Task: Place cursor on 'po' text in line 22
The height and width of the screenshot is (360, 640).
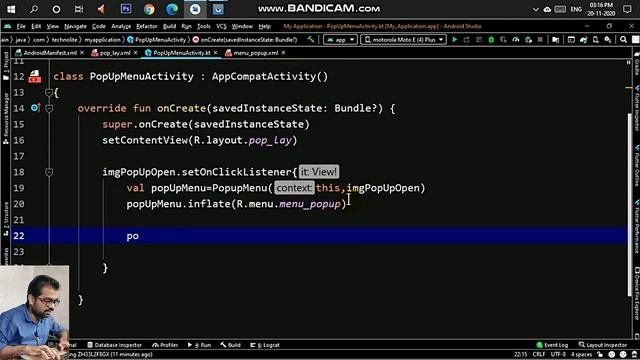Action: (133, 236)
